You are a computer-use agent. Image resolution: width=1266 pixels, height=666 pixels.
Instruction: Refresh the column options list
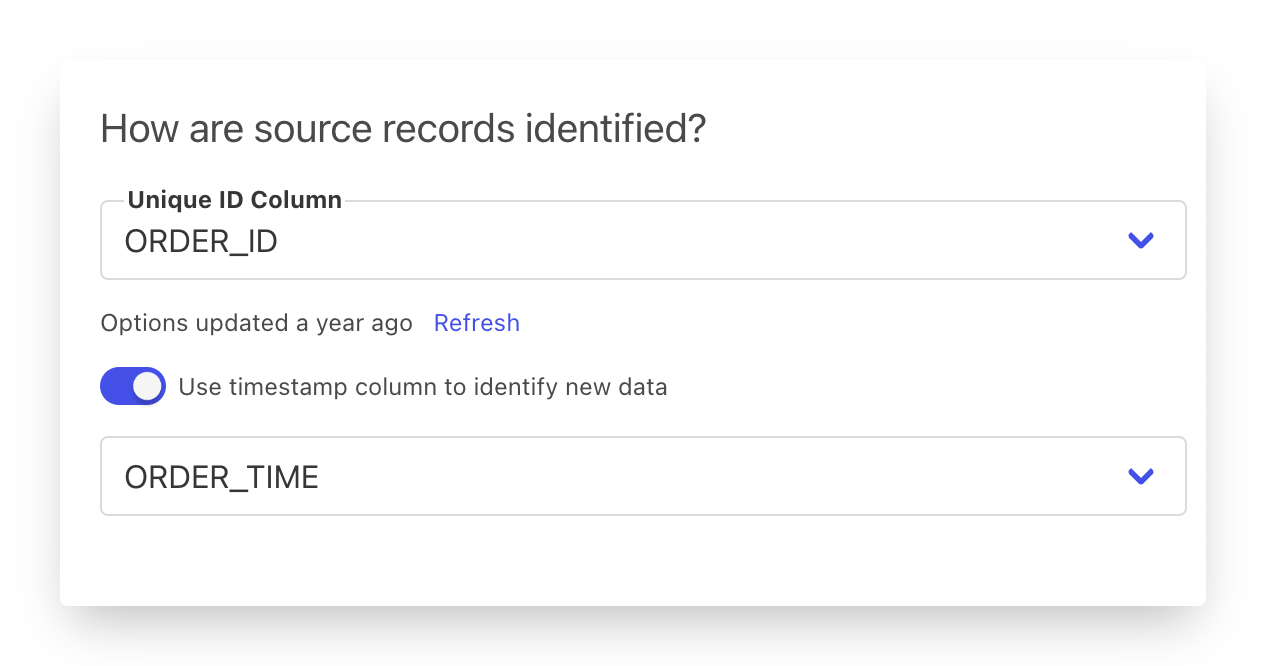pos(476,323)
